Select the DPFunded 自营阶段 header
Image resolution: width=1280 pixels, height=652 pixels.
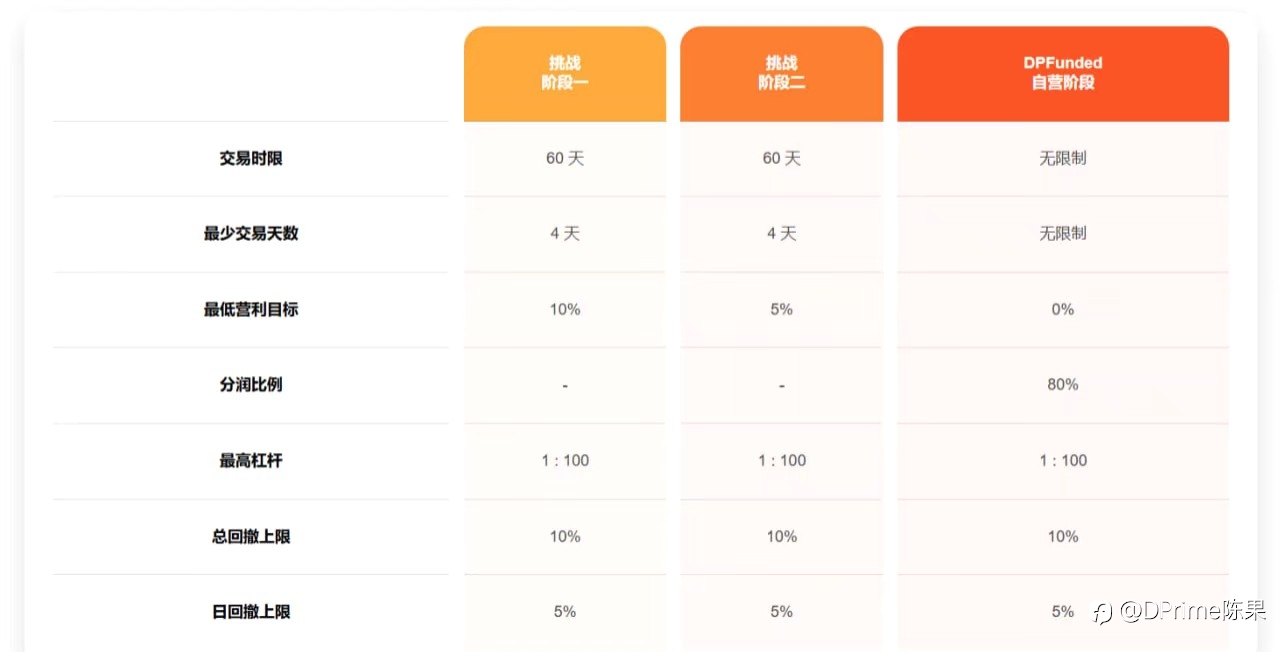tap(1063, 74)
